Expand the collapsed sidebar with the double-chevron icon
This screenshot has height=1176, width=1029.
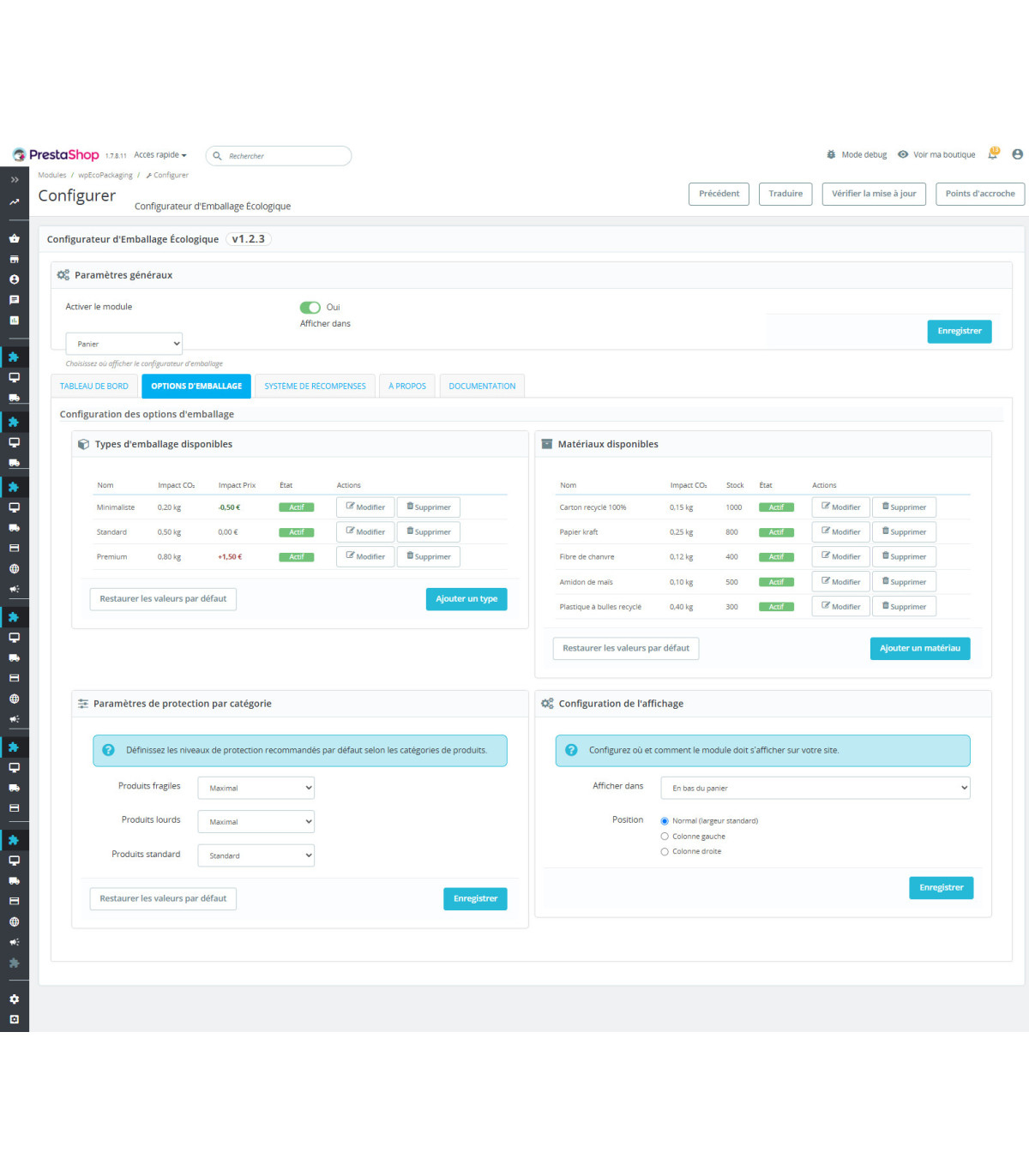14,180
